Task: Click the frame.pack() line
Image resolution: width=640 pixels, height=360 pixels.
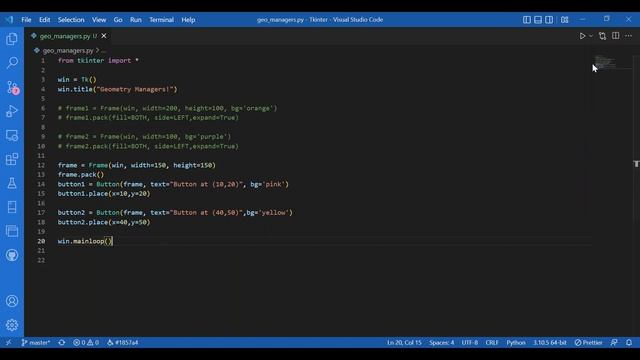Action: 81,175
